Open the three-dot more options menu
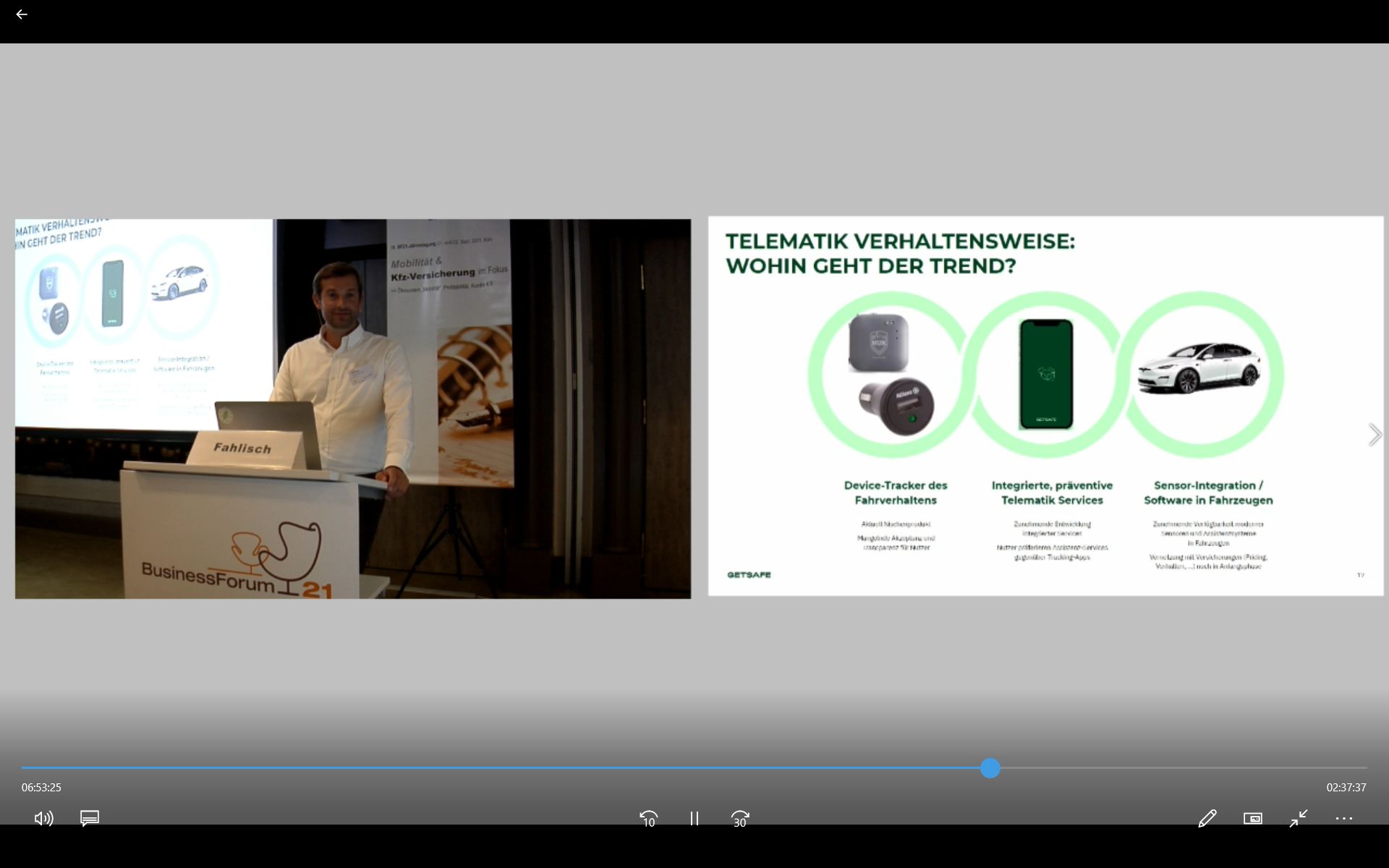Image resolution: width=1389 pixels, height=868 pixels. click(1344, 818)
